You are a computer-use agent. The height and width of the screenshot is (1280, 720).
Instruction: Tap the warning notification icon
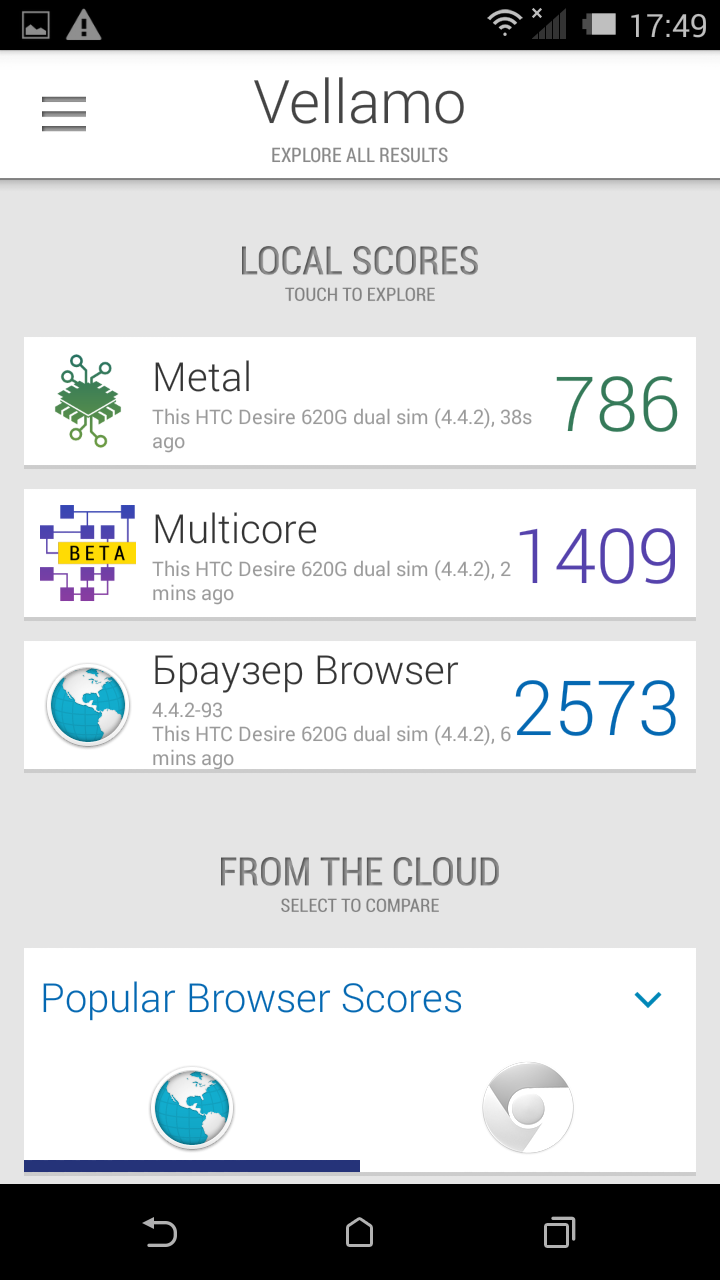click(x=83, y=25)
